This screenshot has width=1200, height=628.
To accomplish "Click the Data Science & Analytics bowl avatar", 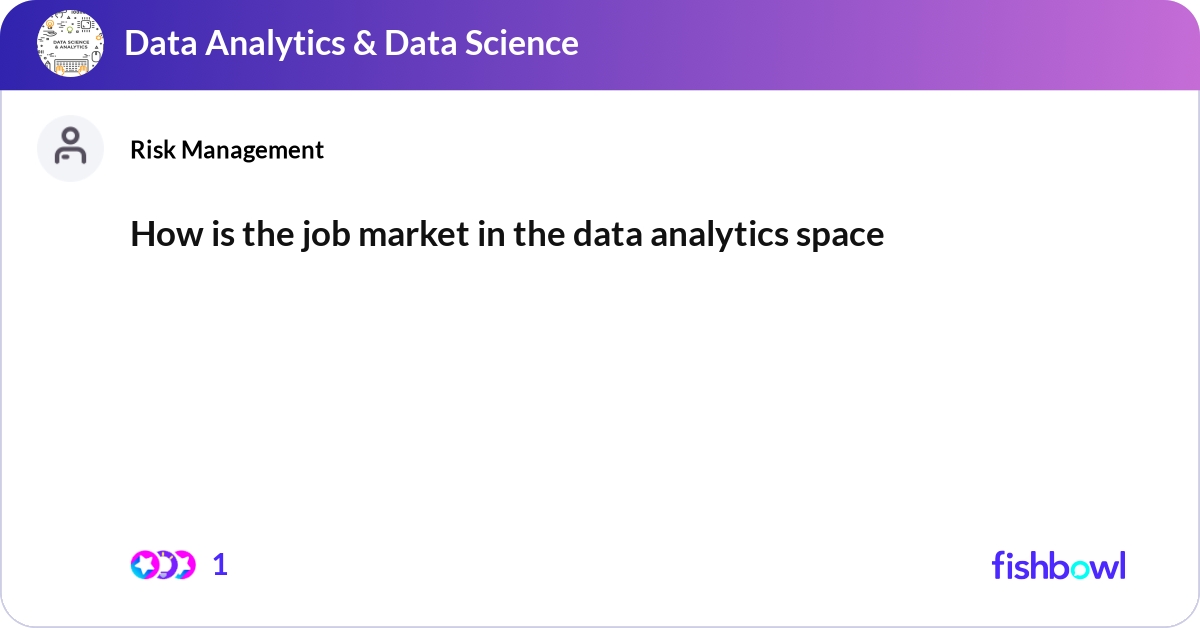I will (x=70, y=43).
